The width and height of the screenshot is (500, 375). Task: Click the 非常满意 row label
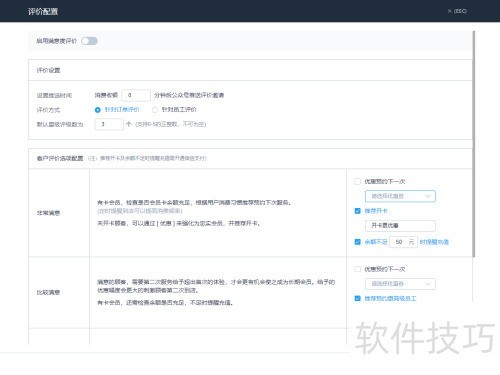pos(48,213)
